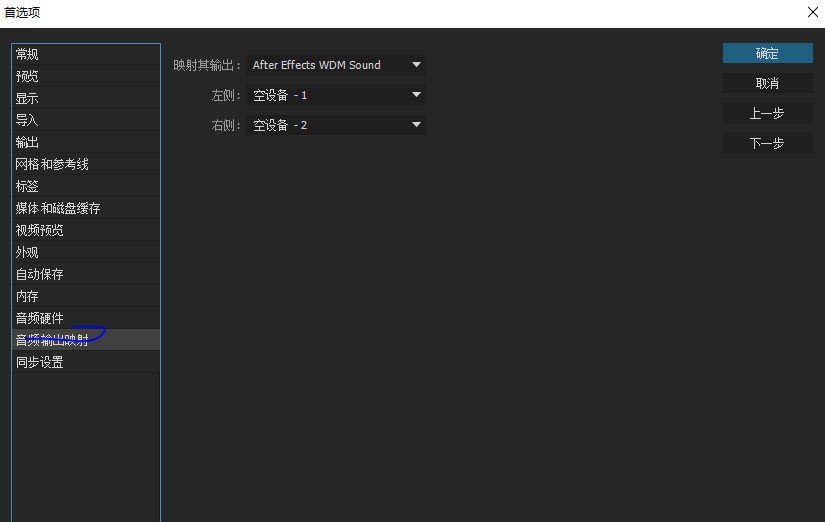Go to previous page with 上一步
The width and height of the screenshot is (825, 522).
768,113
